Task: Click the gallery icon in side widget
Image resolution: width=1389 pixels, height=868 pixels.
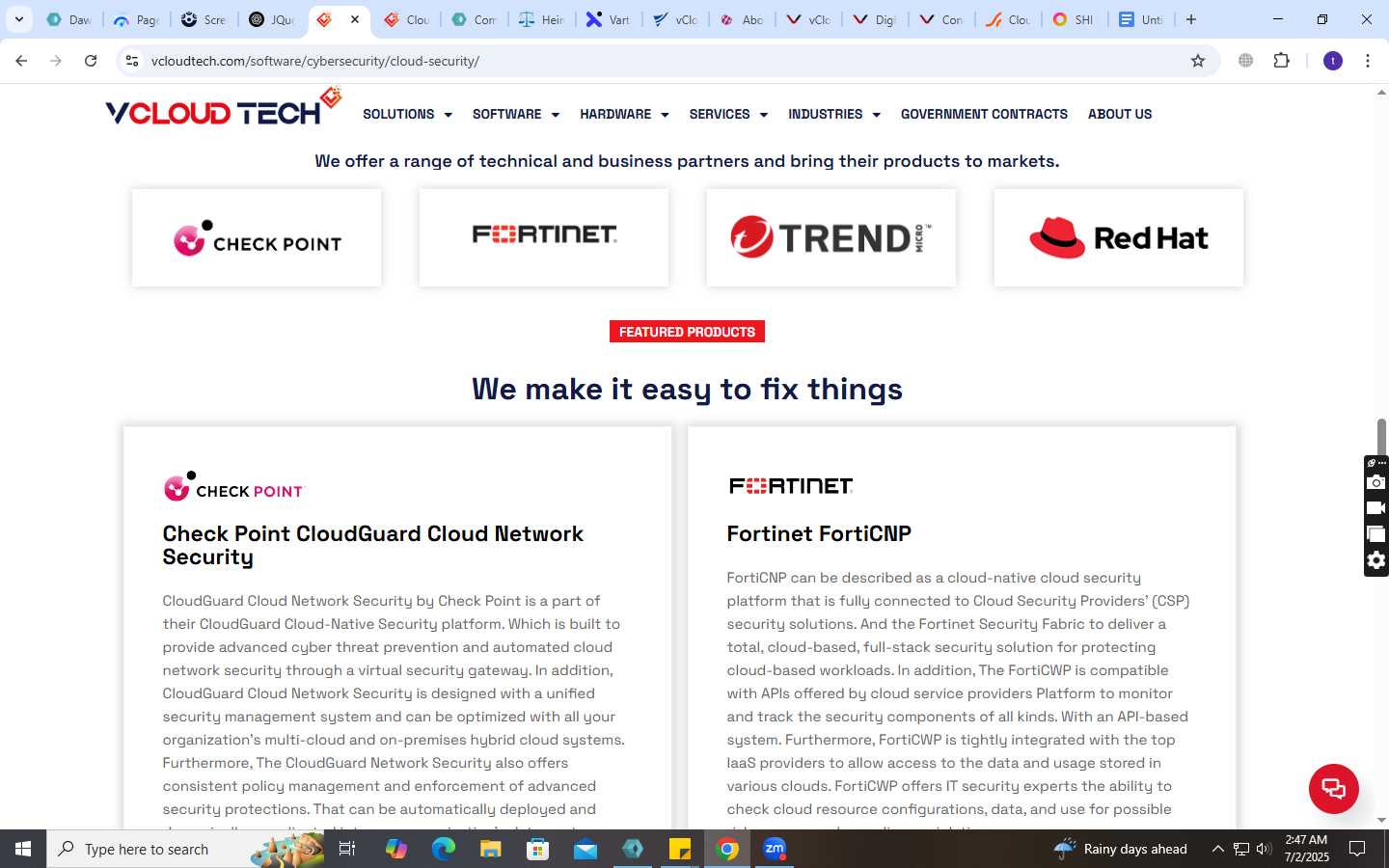Action: click(x=1376, y=534)
